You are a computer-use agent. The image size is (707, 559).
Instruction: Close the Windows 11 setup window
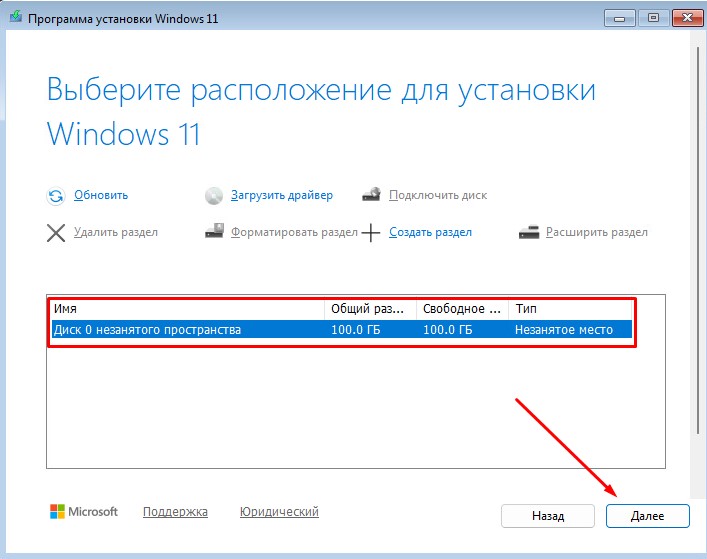687,18
